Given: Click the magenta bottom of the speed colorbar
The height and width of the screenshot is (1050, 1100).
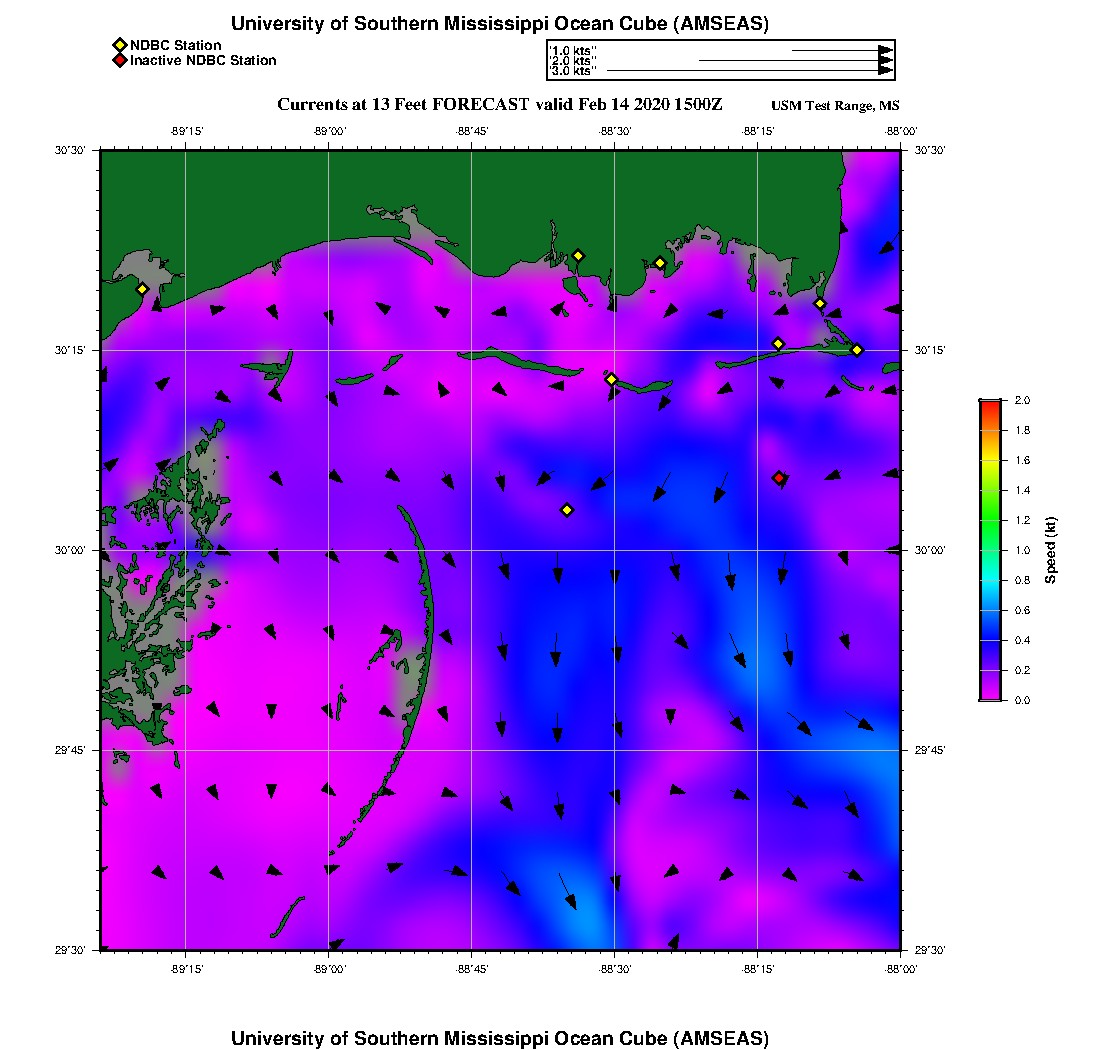Looking at the screenshot, I should click(989, 695).
